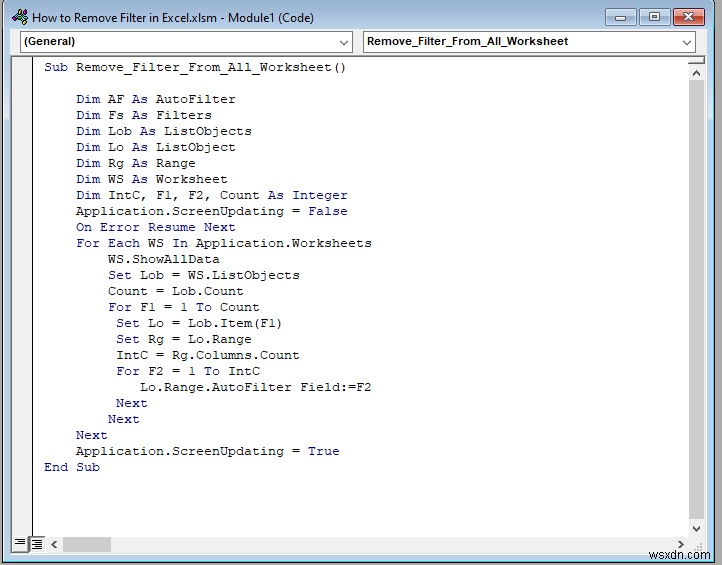The height and width of the screenshot is (565, 722).
Task: Click the 'Dim Rg As Range' line
Action: [x=136, y=163]
